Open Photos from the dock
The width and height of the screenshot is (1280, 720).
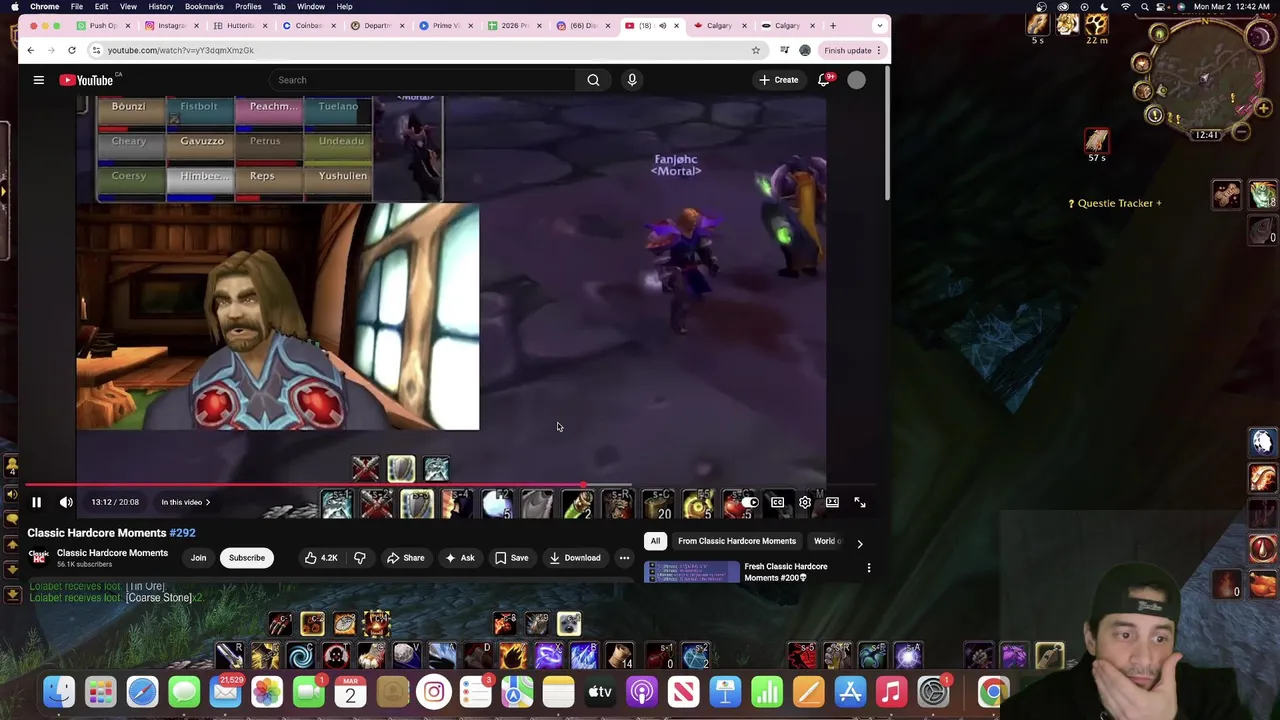[267, 692]
